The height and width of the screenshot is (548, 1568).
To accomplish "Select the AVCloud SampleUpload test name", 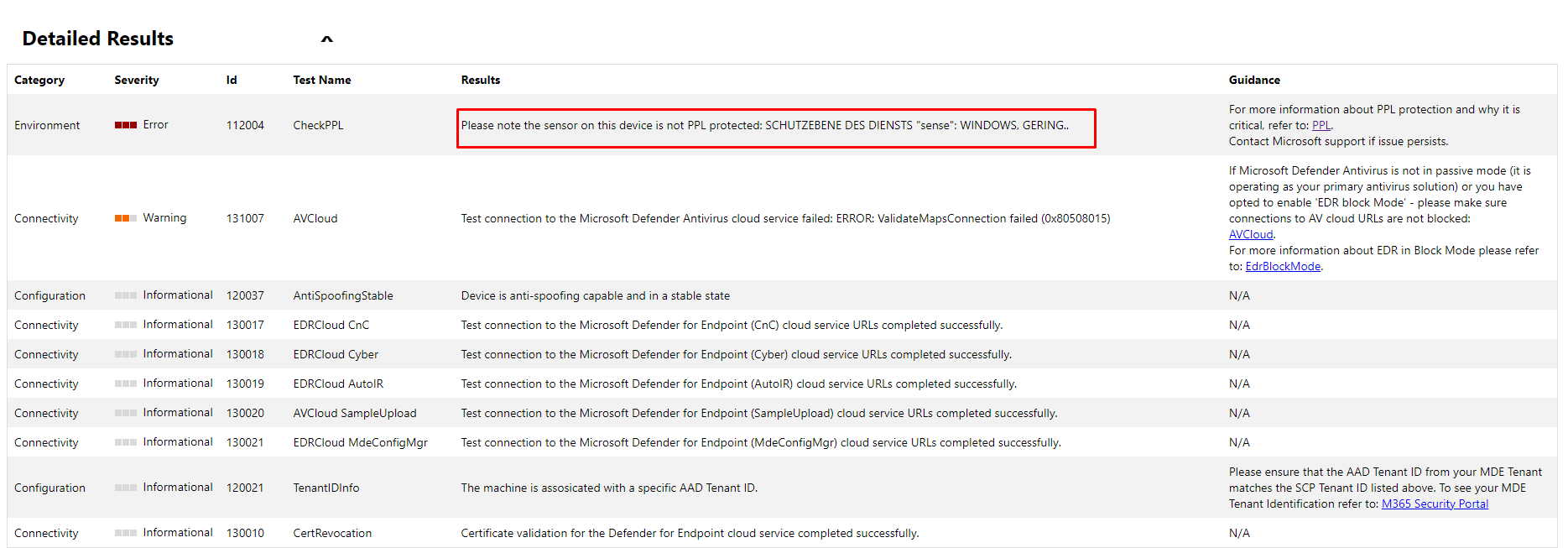I will pyautogui.click(x=355, y=413).
